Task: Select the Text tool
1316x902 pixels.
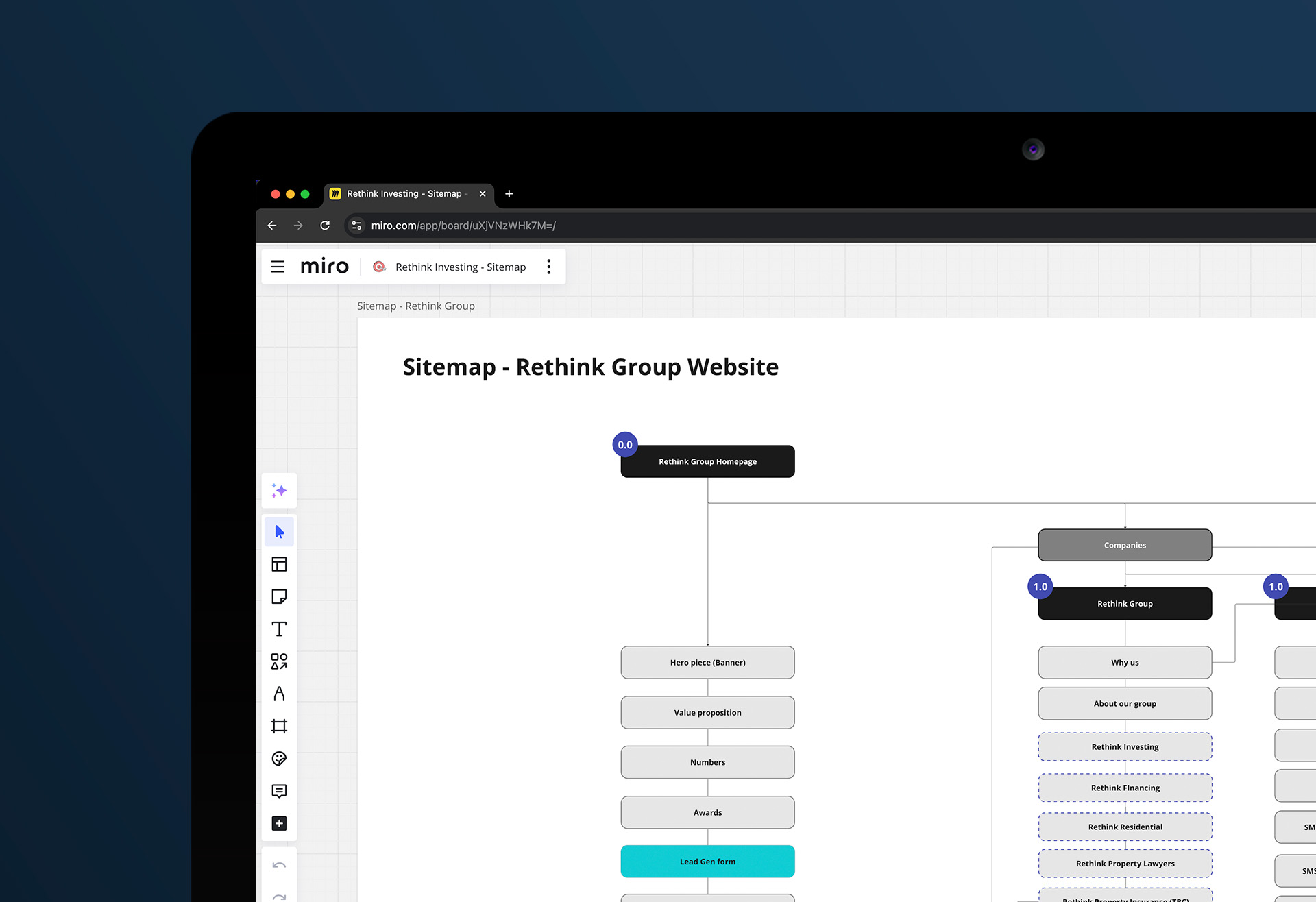Action: pyautogui.click(x=279, y=629)
